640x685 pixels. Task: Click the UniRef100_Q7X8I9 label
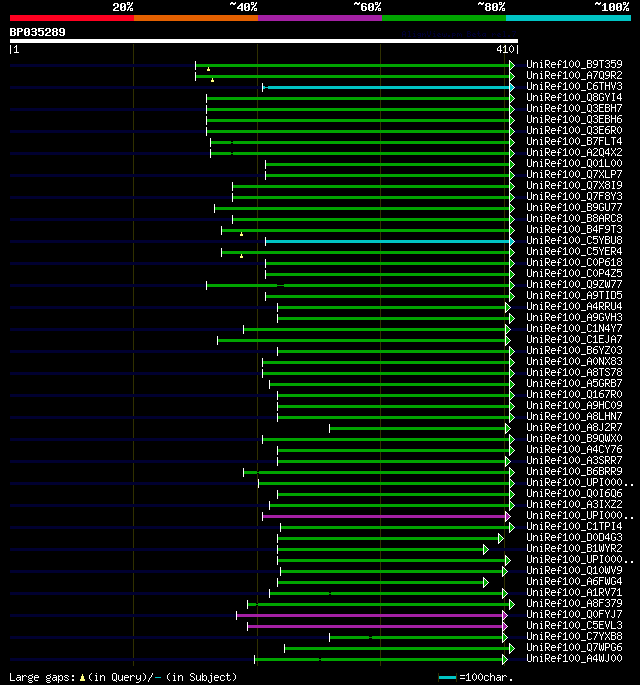click(574, 185)
